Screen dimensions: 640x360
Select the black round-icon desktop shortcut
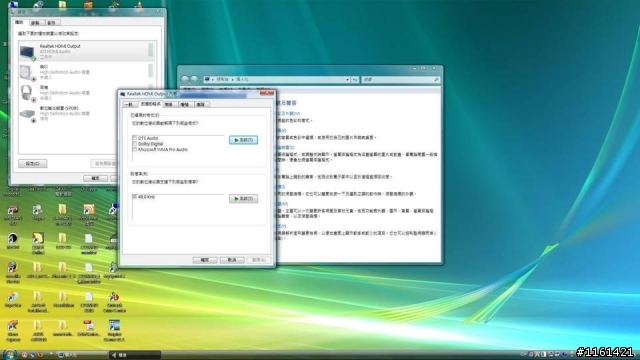pyautogui.click(x=13, y=241)
